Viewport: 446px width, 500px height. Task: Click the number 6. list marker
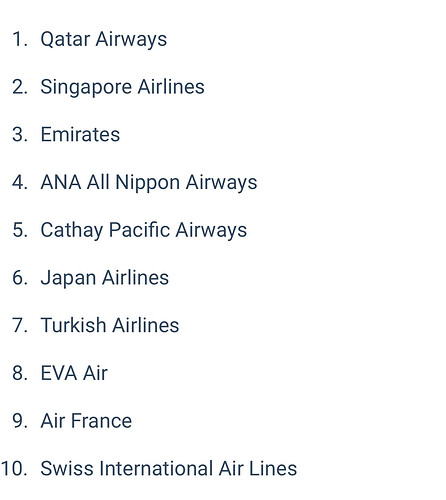(x=20, y=278)
